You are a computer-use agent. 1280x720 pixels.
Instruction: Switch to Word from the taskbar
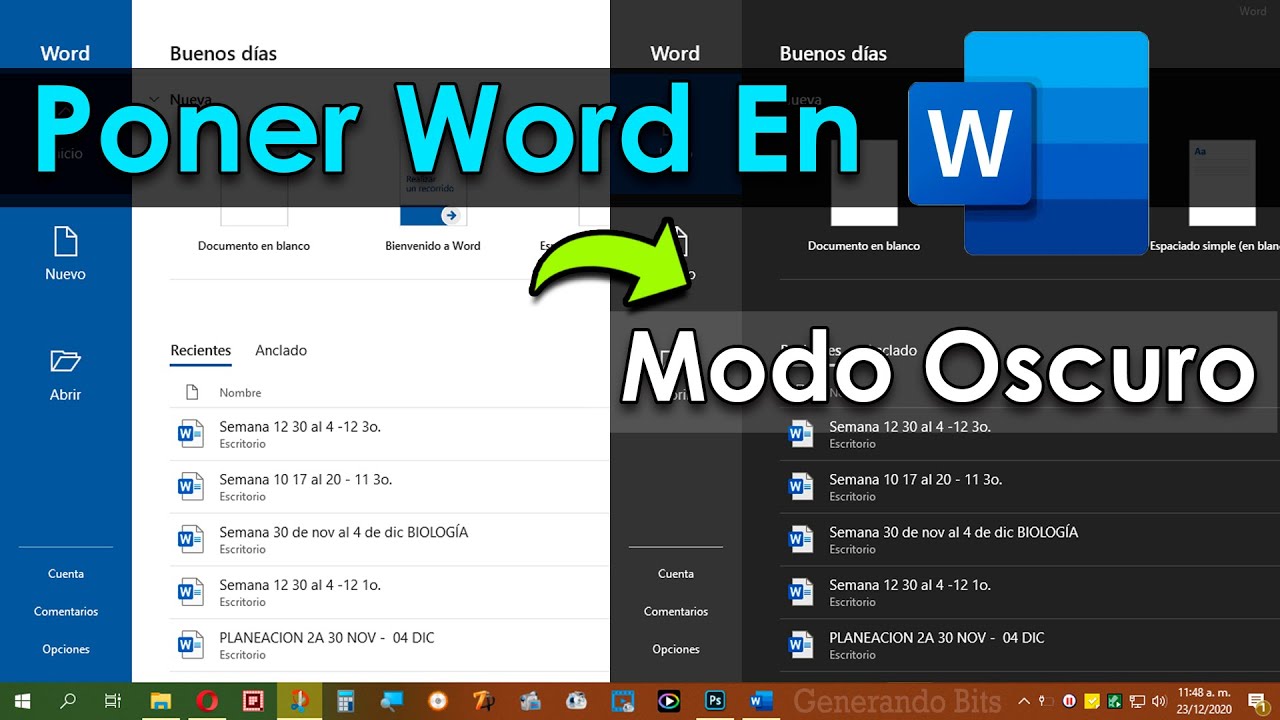761,701
